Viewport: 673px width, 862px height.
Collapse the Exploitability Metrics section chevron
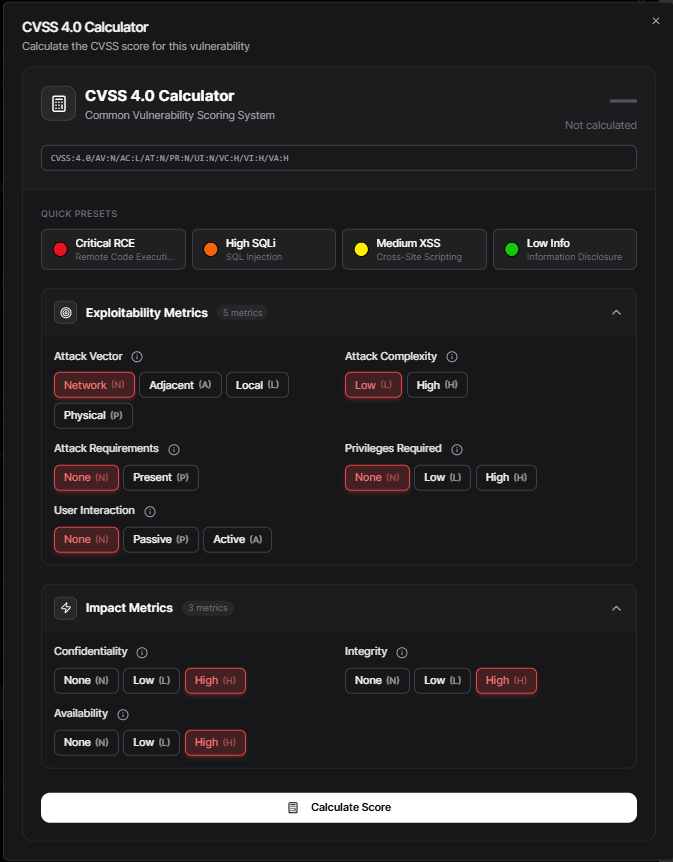616,313
